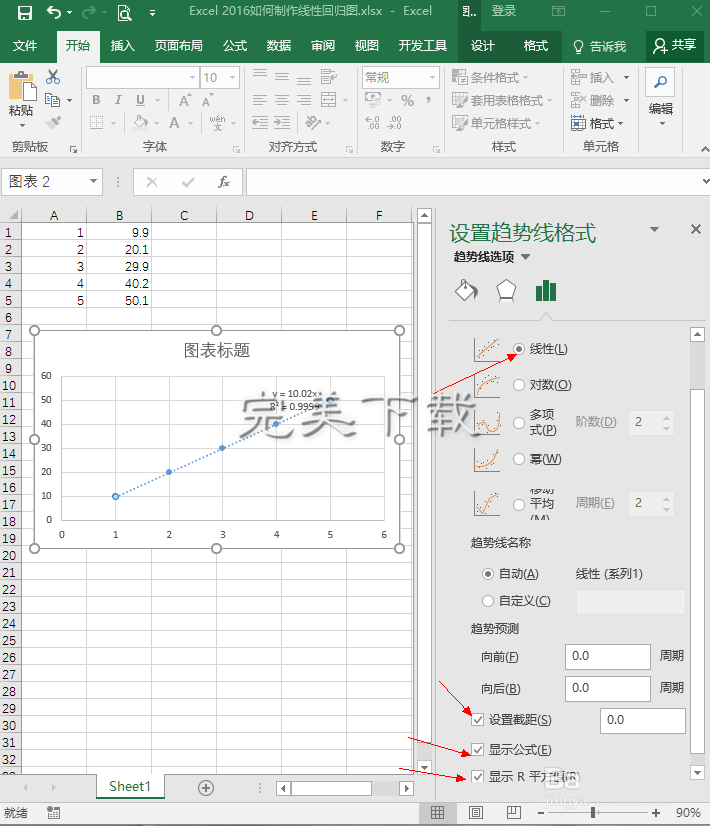Click the Share (共享) button
This screenshot has width=710, height=826.
point(674,46)
